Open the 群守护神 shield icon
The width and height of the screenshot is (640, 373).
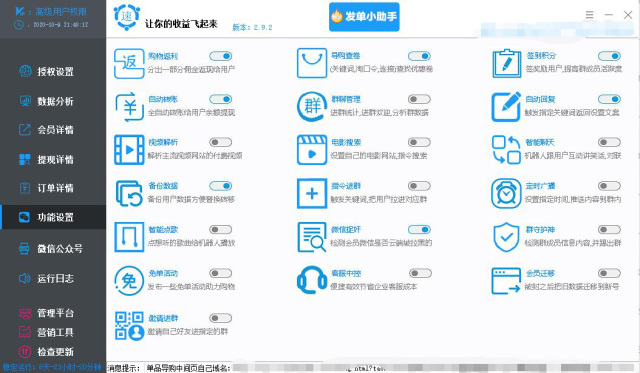click(x=507, y=237)
